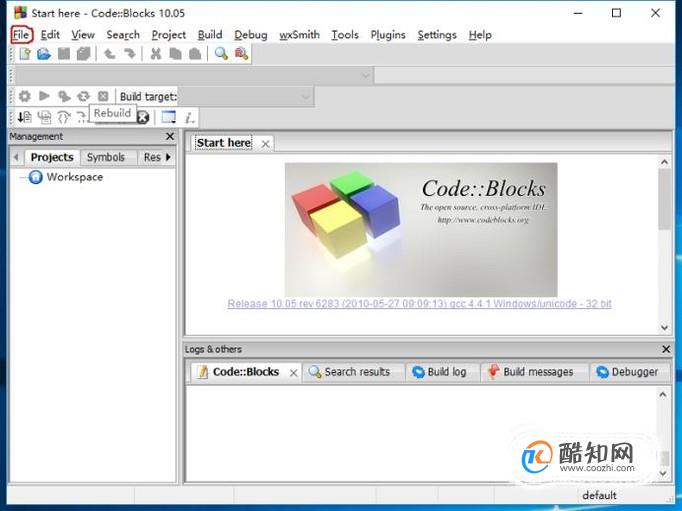Click the Undo arrow icon
The image size is (682, 511).
[x=109, y=54]
